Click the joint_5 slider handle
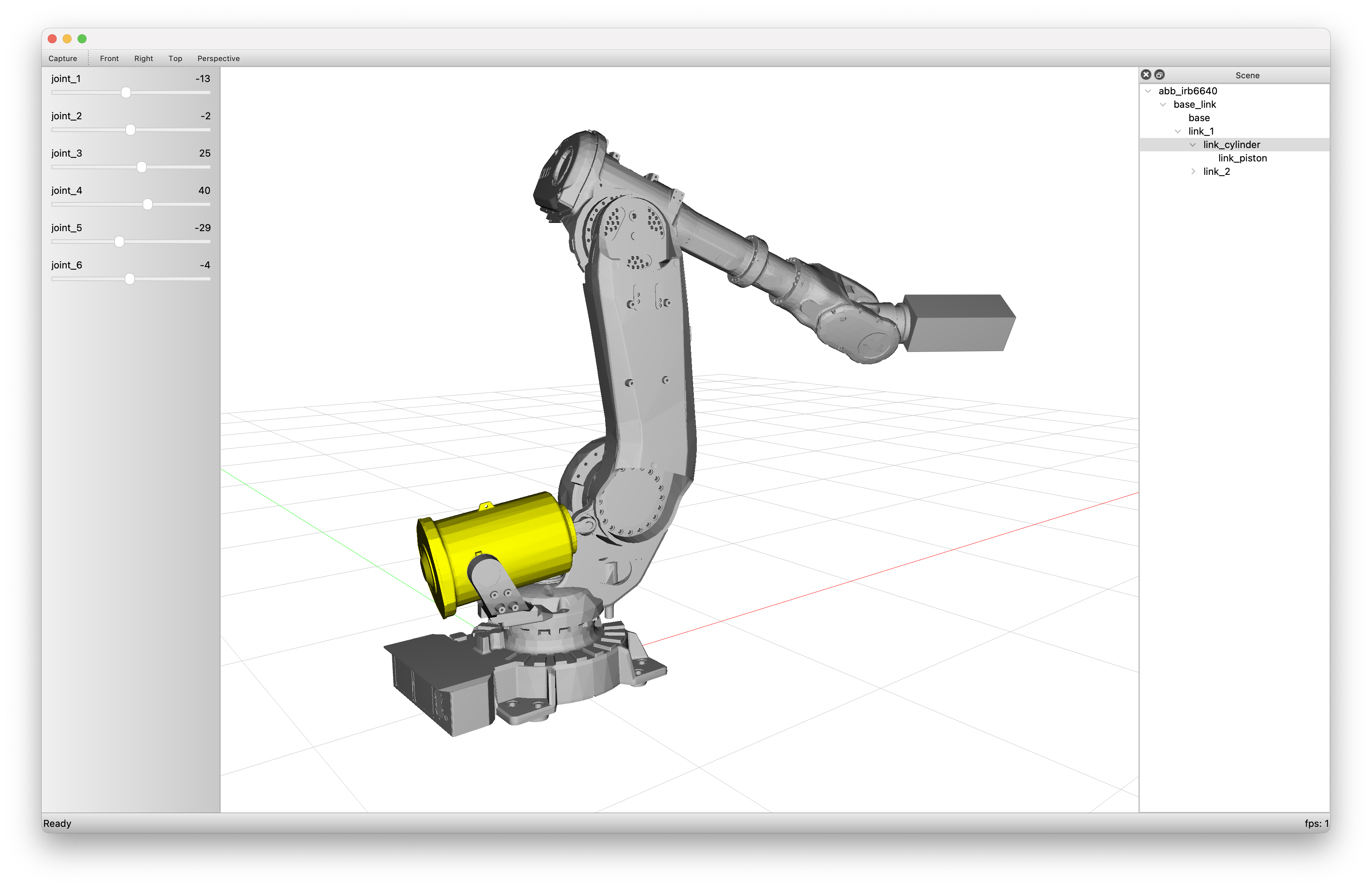1372x888 pixels. pyautogui.click(x=119, y=242)
